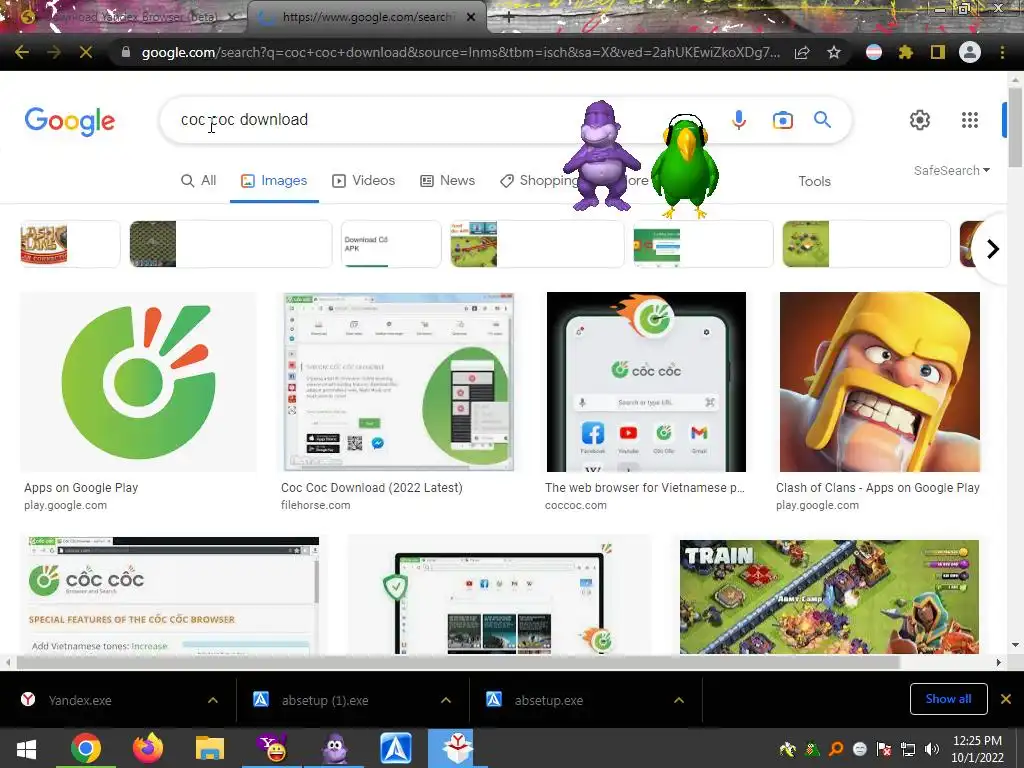This screenshot has width=1024, height=768.
Task: Open File Explorer from the taskbar
Action: point(210,748)
